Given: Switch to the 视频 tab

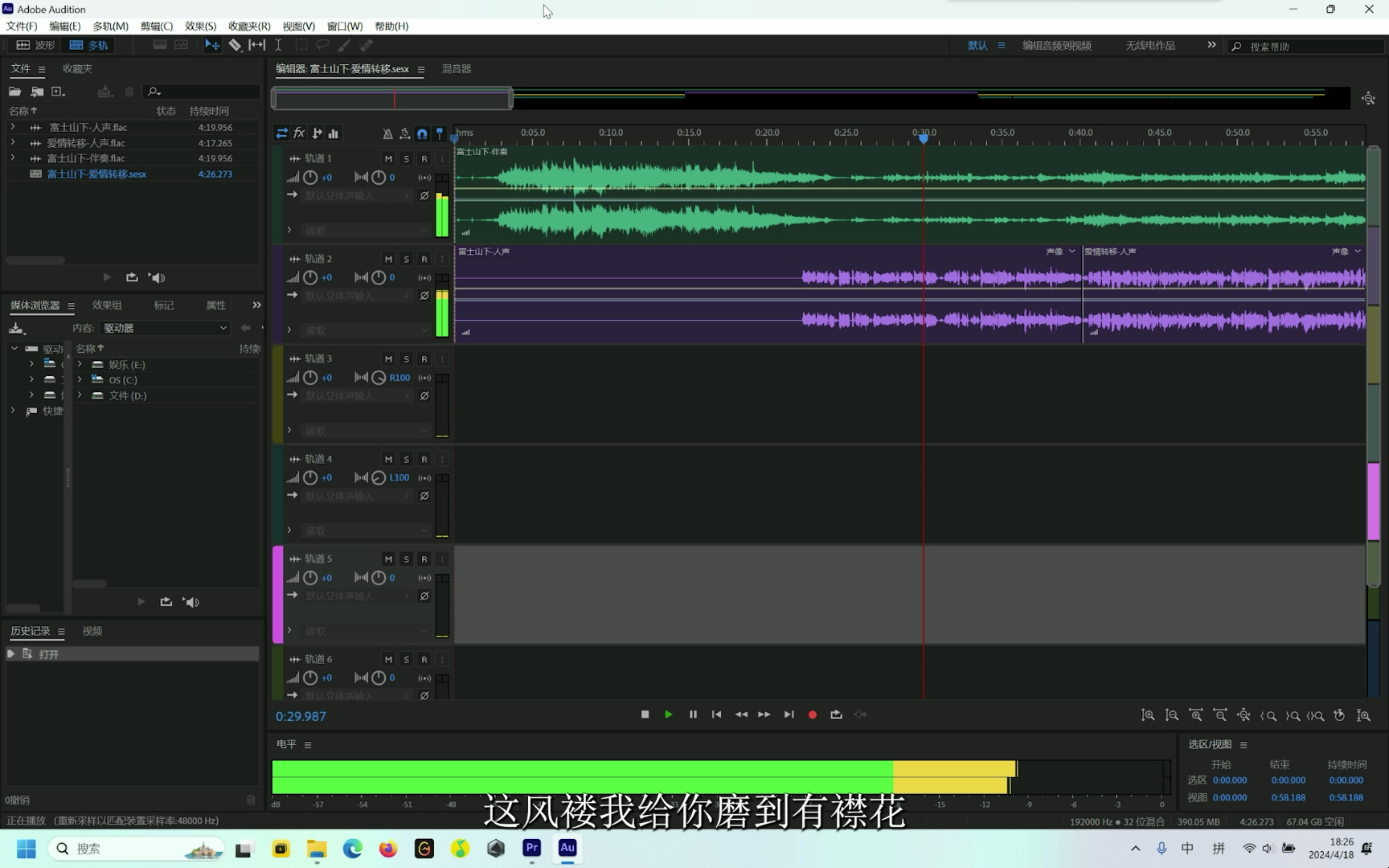Looking at the screenshot, I should 92,632.
